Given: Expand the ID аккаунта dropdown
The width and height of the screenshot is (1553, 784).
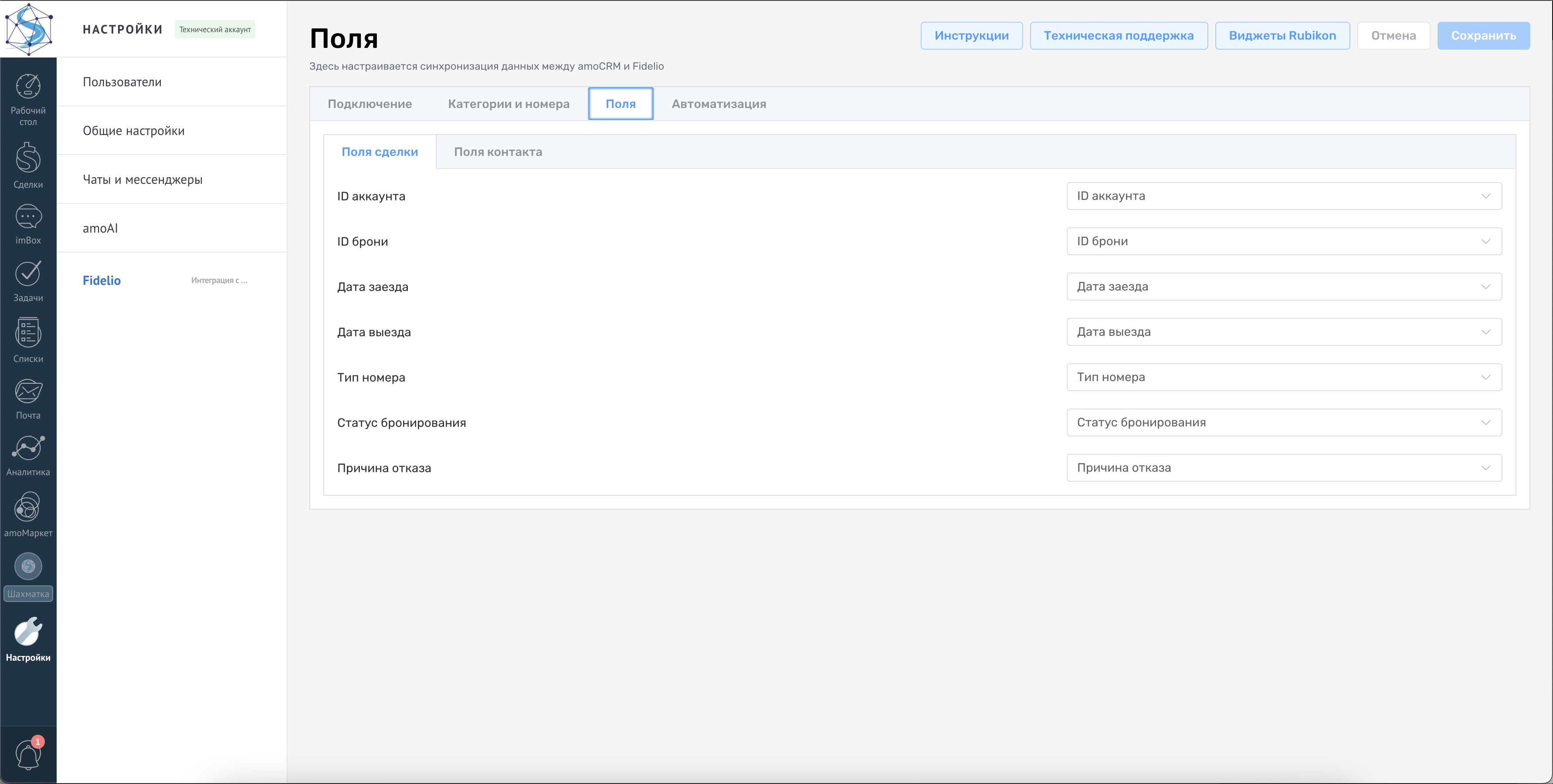Looking at the screenshot, I should pyautogui.click(x=1284, y=196).
